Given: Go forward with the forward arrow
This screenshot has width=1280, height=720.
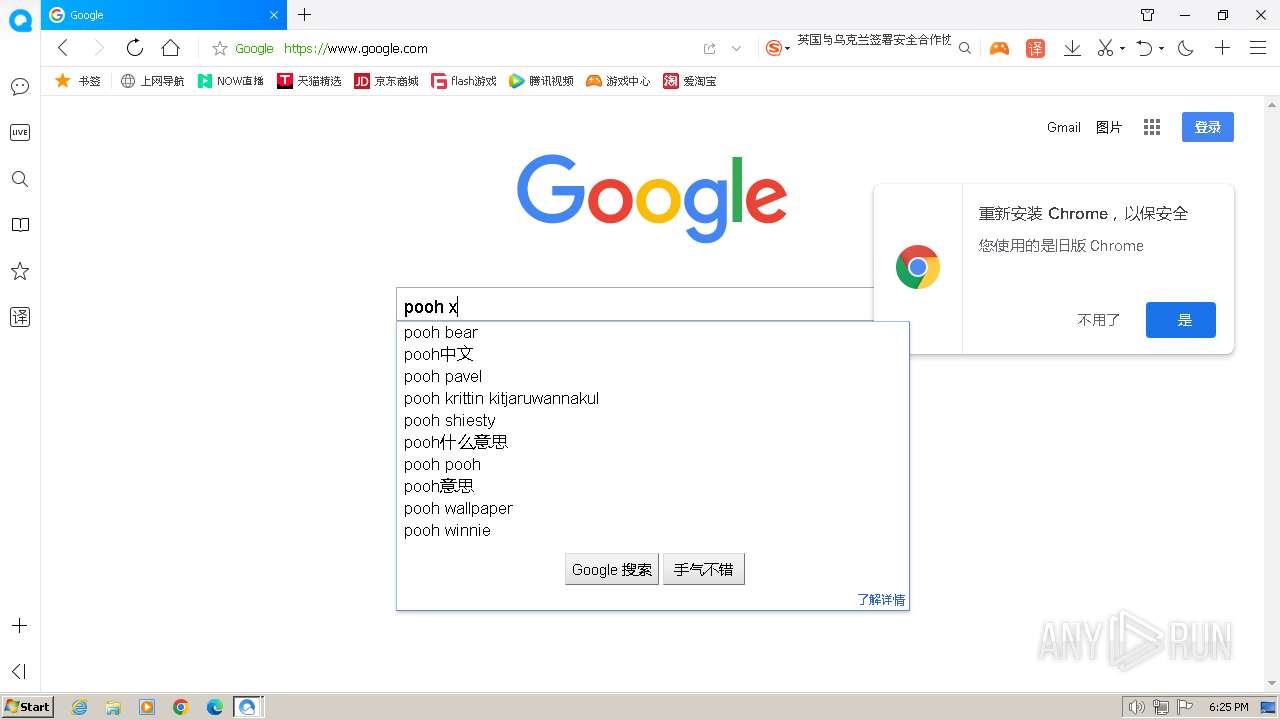Looking at the screenshot, I should click(x=98, y=48).
